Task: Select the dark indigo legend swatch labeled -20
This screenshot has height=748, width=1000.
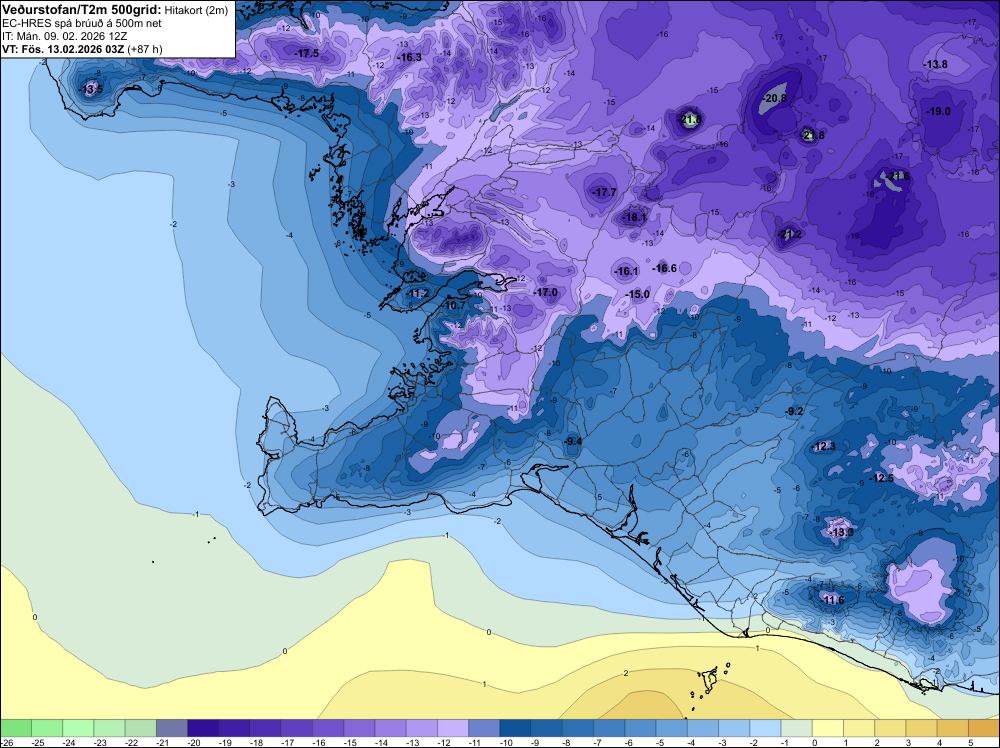Action: tap(203, 728)
